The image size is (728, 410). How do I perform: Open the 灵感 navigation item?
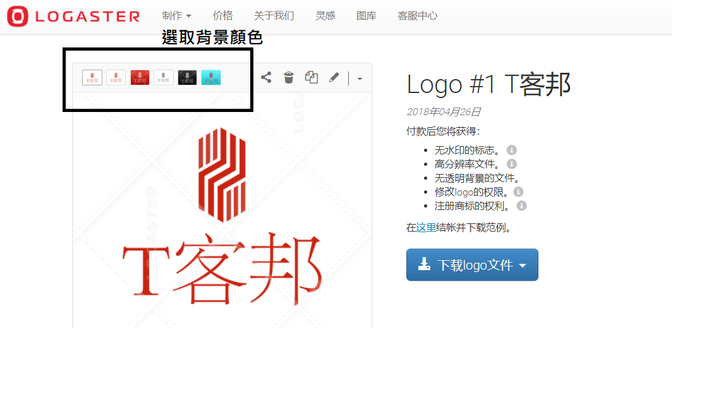325,16
